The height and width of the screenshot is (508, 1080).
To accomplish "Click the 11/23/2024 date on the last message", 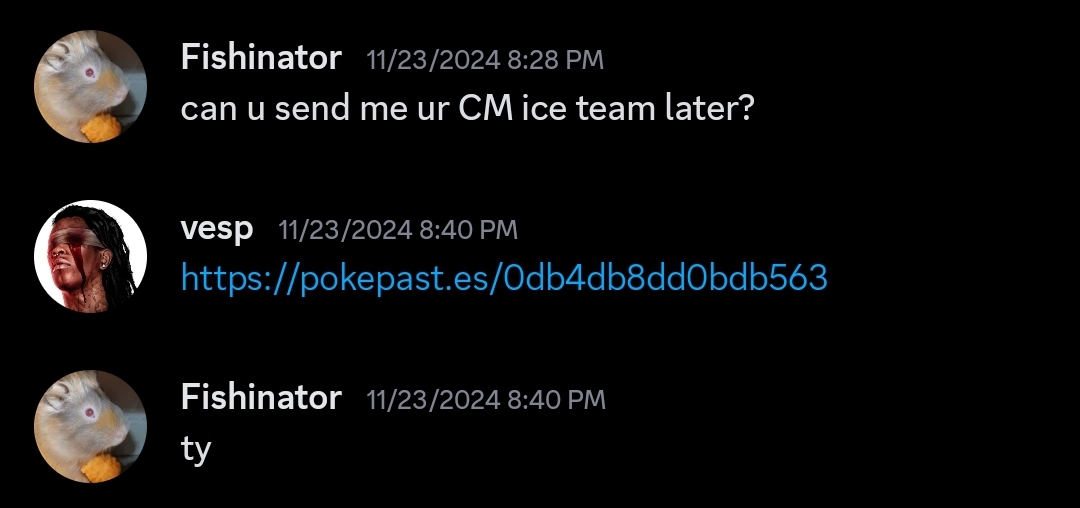I will click(433, 400).
